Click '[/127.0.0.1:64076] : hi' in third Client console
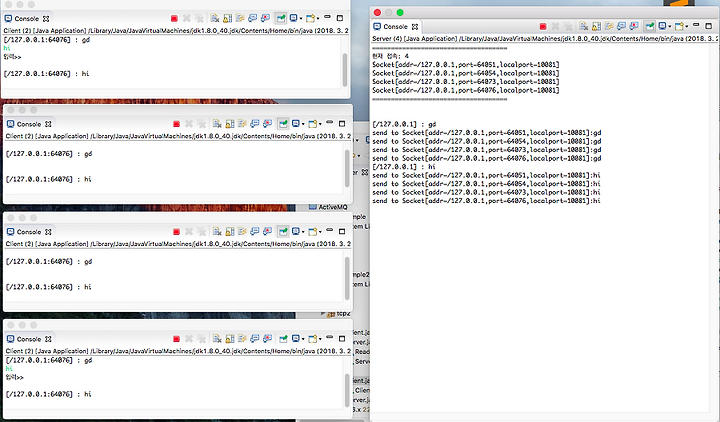 point(49,287)
